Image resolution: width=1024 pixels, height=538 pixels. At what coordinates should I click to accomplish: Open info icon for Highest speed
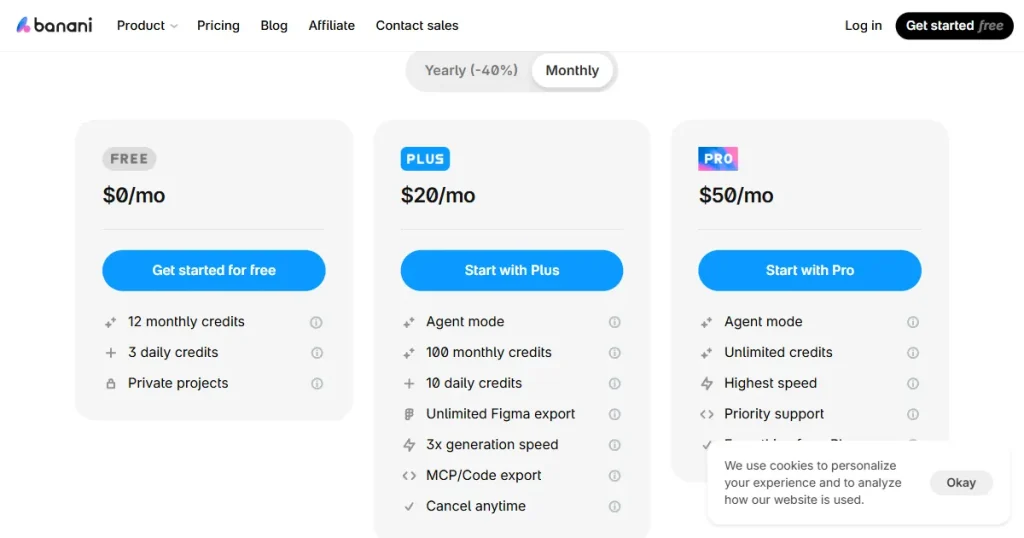(x=913, y=383)
